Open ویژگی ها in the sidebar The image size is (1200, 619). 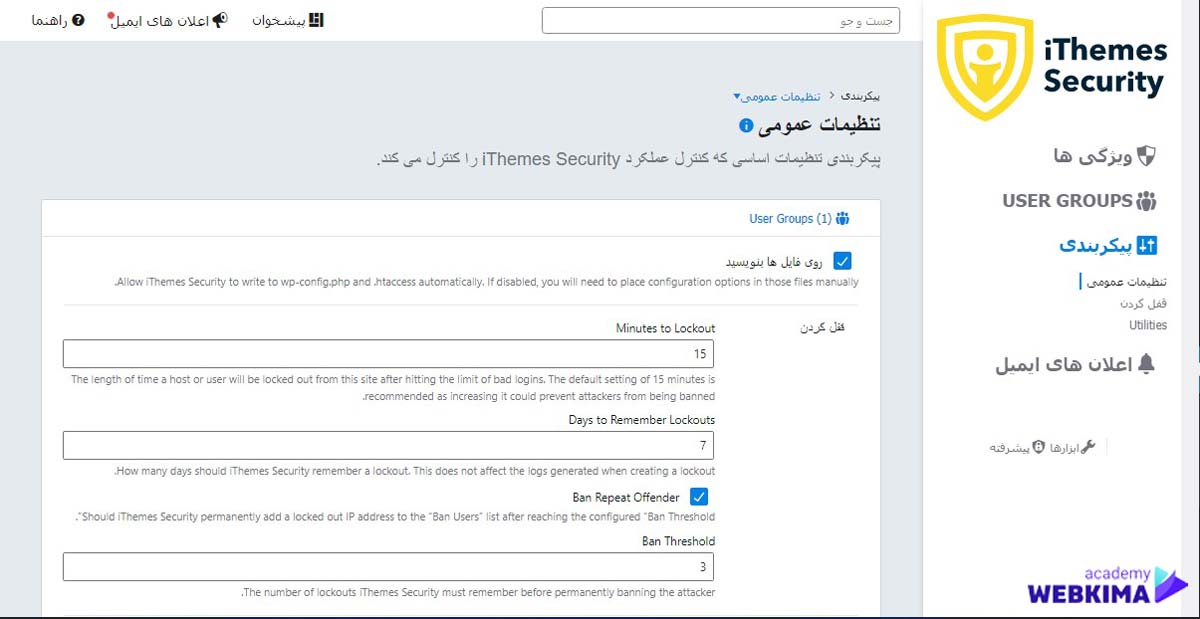click(1092, 156)
